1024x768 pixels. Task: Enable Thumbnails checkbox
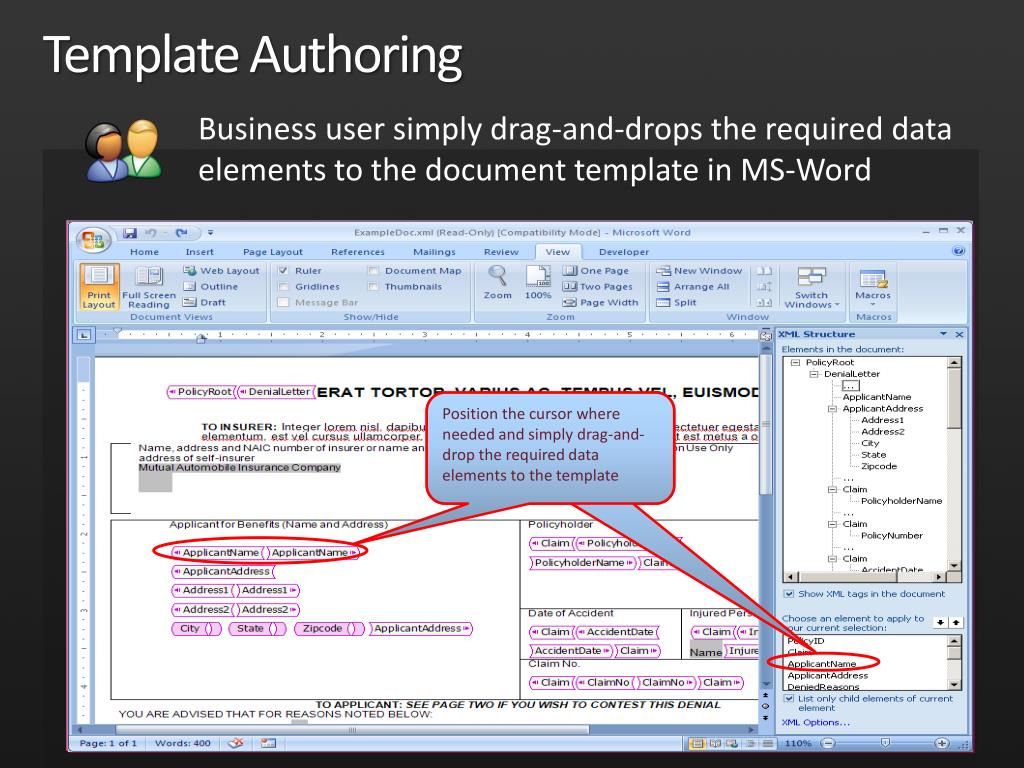coord(373,287)
